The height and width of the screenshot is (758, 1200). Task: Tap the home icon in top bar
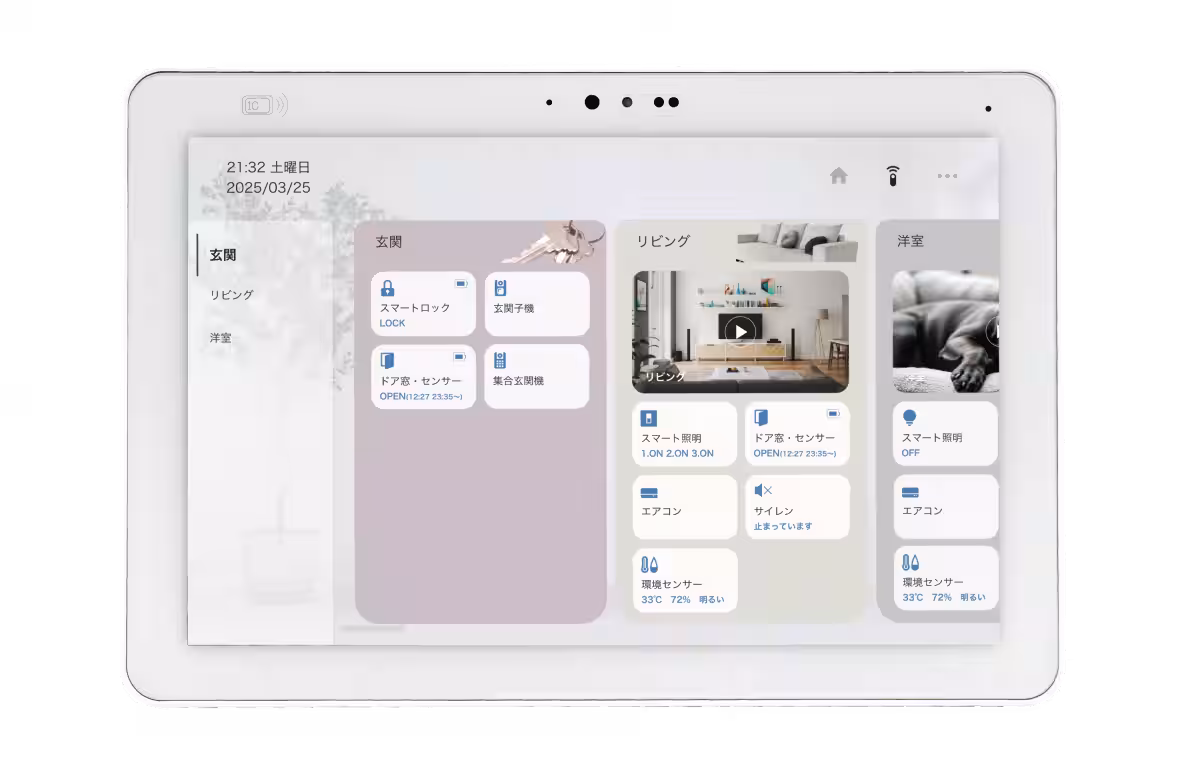tap(838, 176)
